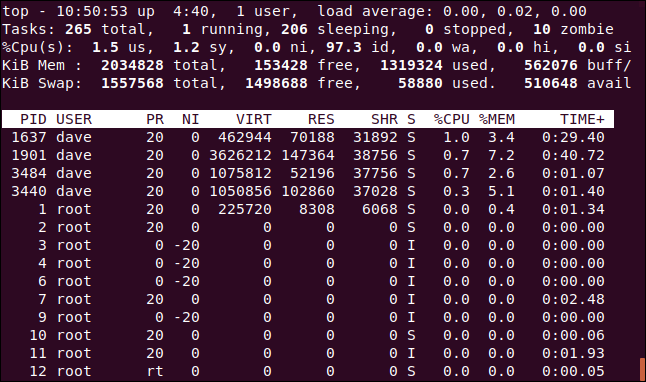This screenshot has height=382, width=646.
Task: Click the SHR column header
Action: click(x=384, y=119)
